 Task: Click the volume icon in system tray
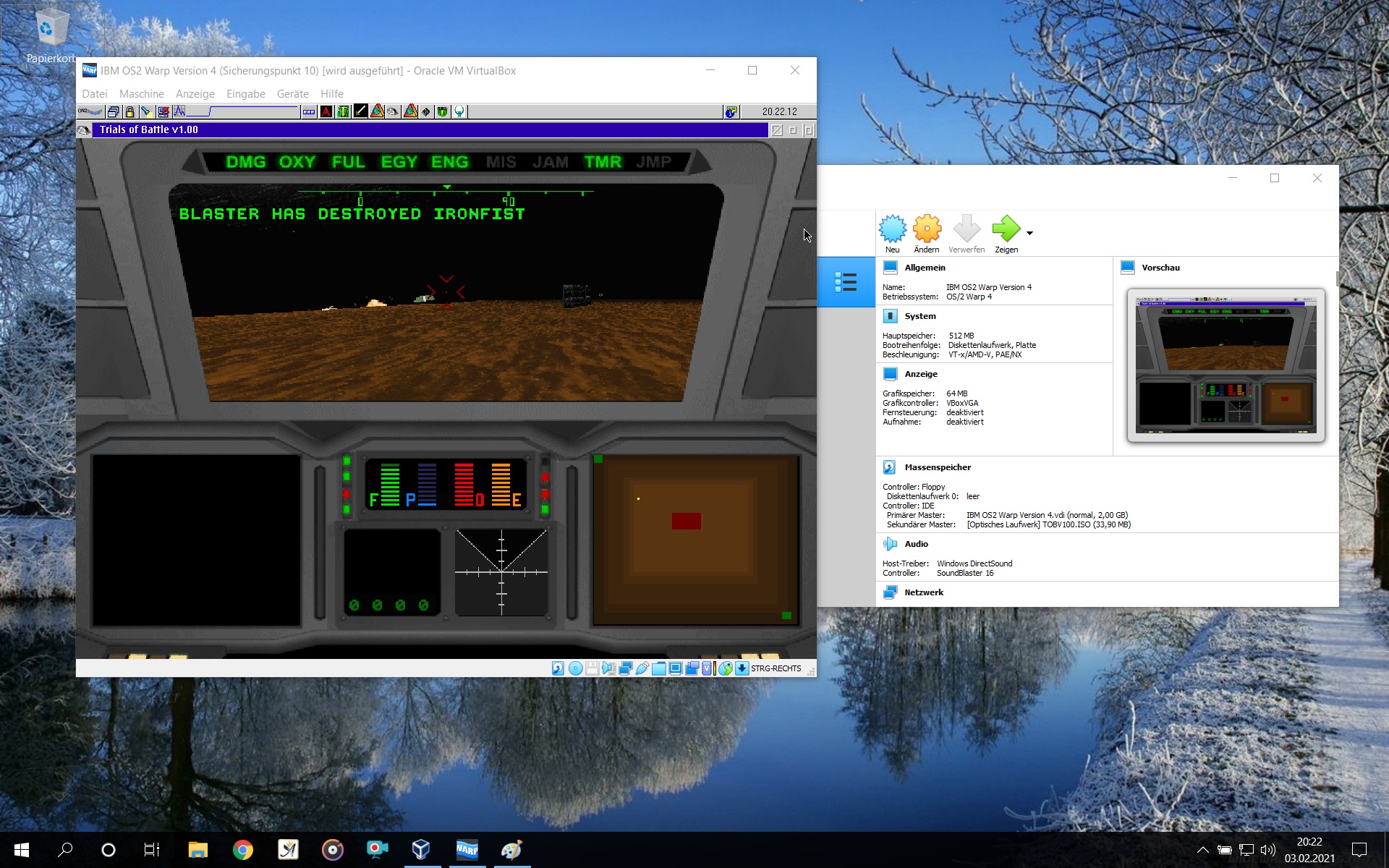click(x=1267, y=850)
